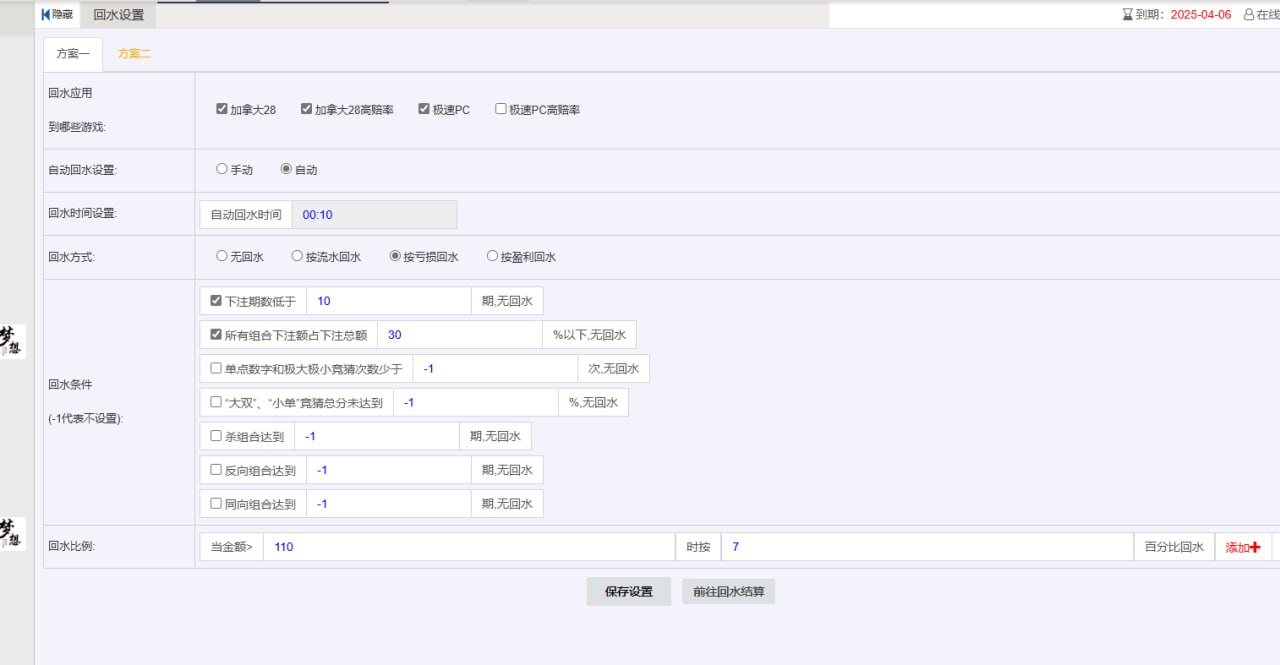Viewport: 1280px width, 665px height.
Task: Enable the 极速PC高赔率 checkbox
Action: [500, 108]
